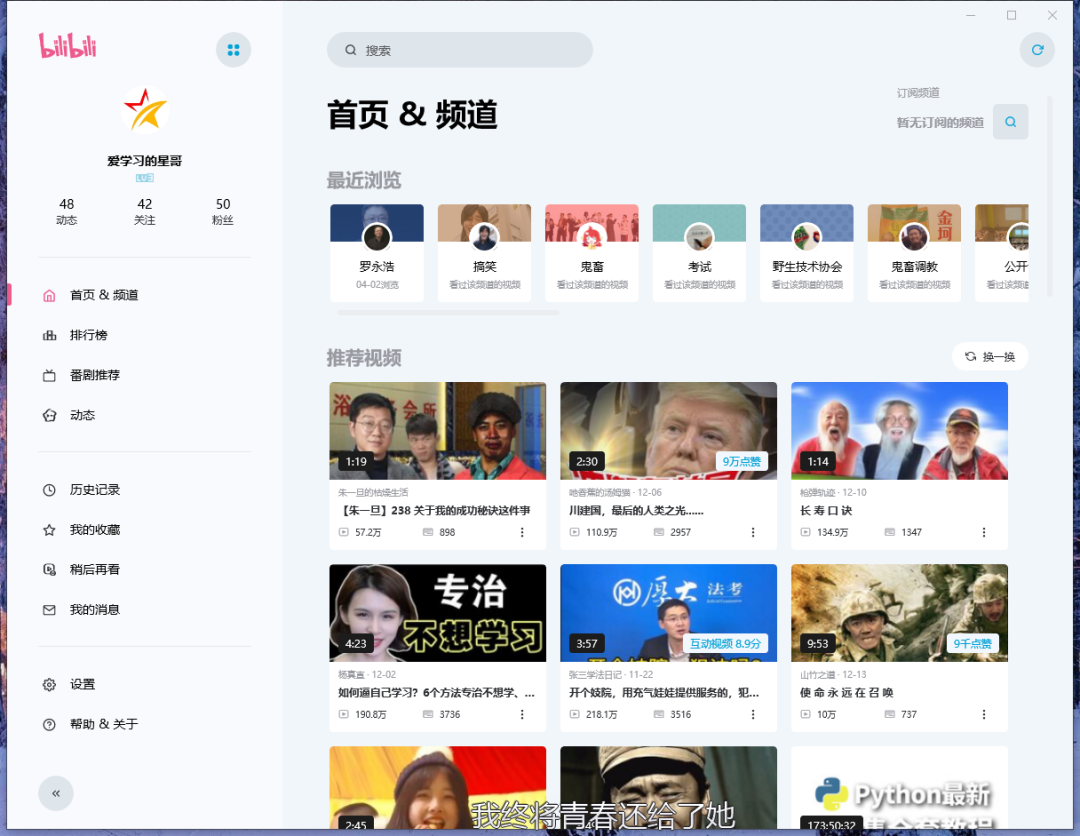Open 设置 settings page
The height and width of the screenshot is (836, 1080).
pos(145,685)
